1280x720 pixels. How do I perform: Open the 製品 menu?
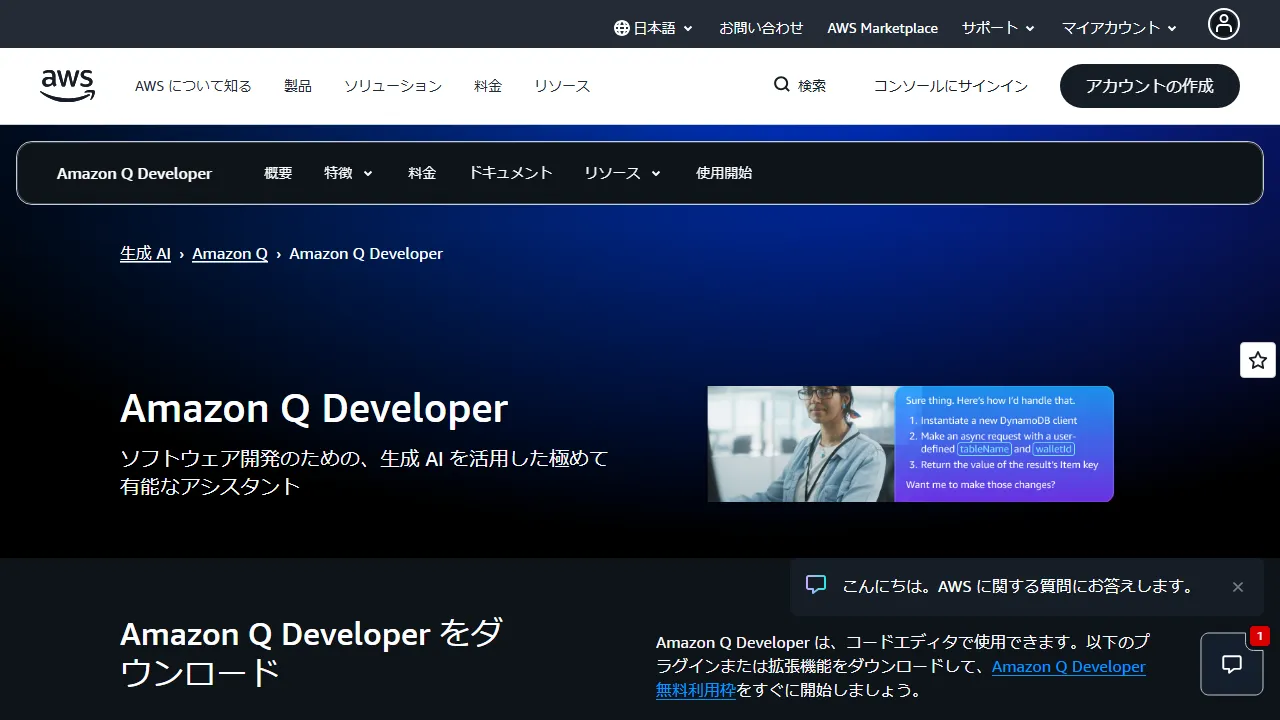pyautogui.click(x=297, y=86)
